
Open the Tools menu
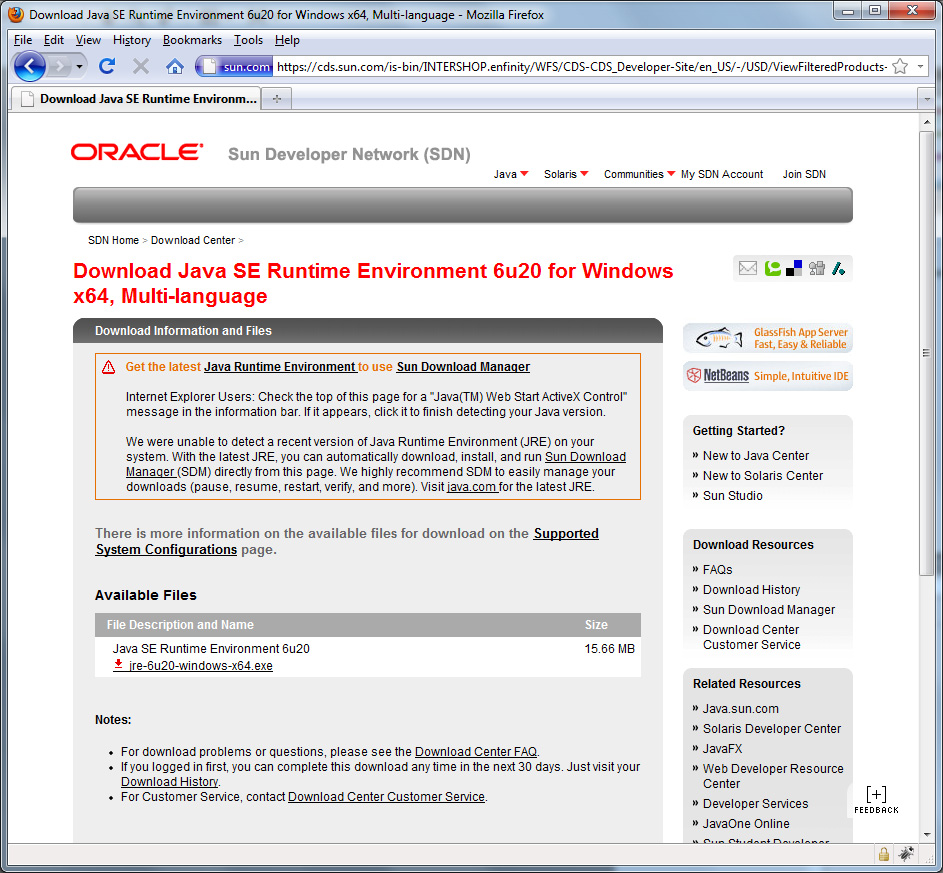[x=248, y=40]
